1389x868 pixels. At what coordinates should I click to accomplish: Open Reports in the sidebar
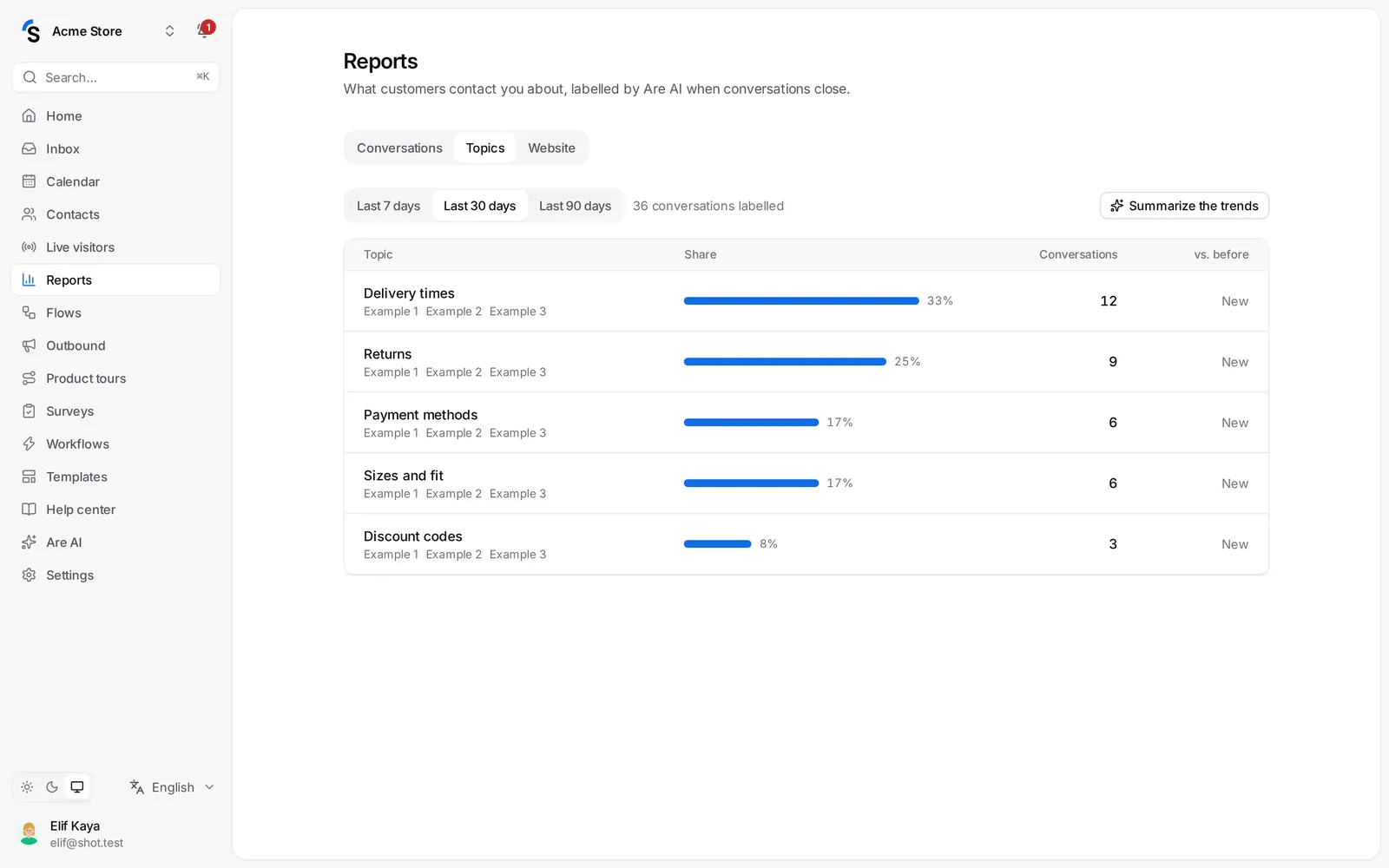coord(115,279)
